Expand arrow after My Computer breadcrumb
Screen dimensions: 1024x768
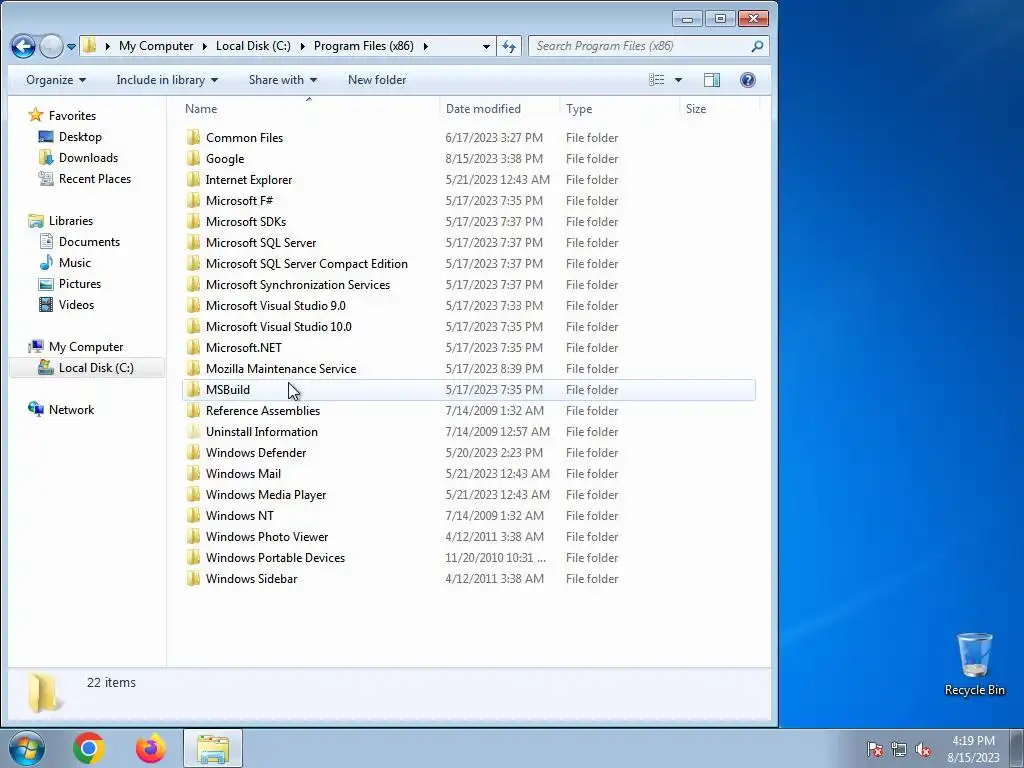[204, 46]
